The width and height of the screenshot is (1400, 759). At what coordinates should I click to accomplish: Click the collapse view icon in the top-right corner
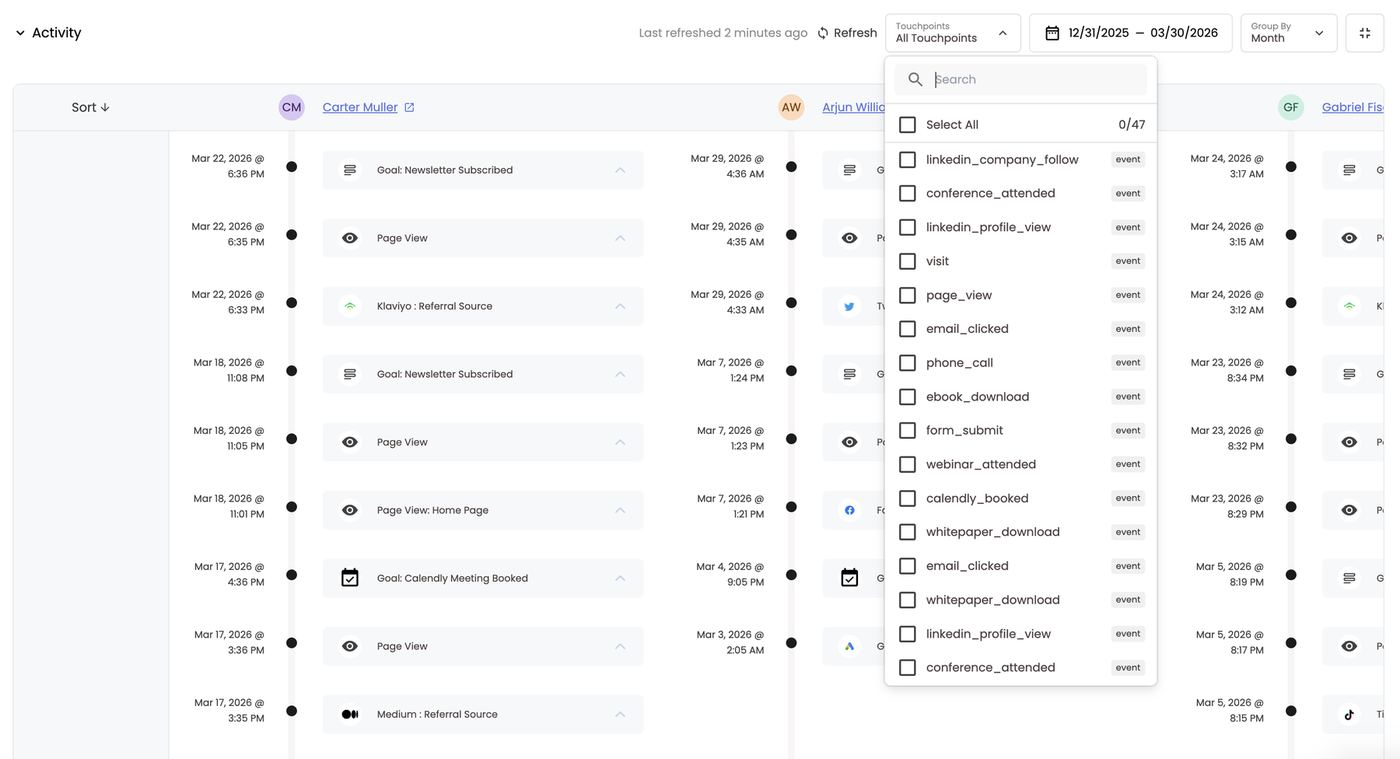[x=1365, y=33]
